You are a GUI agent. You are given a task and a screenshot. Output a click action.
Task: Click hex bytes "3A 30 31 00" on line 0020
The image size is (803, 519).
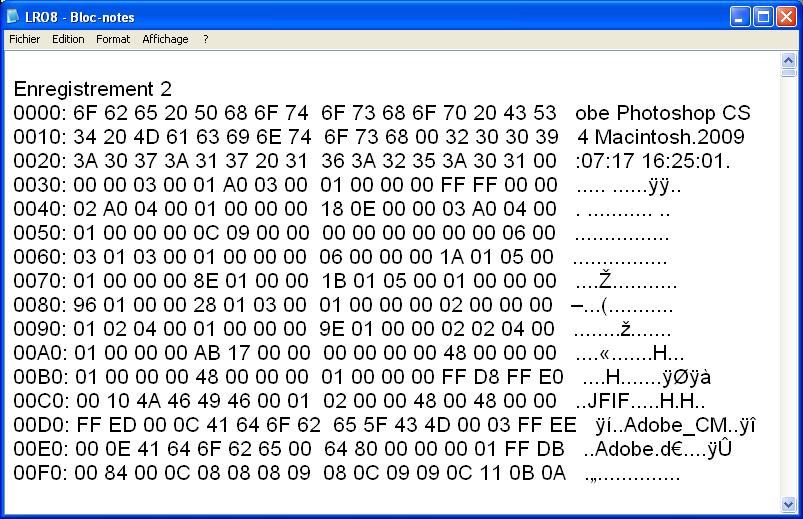[x=499, y=161]
